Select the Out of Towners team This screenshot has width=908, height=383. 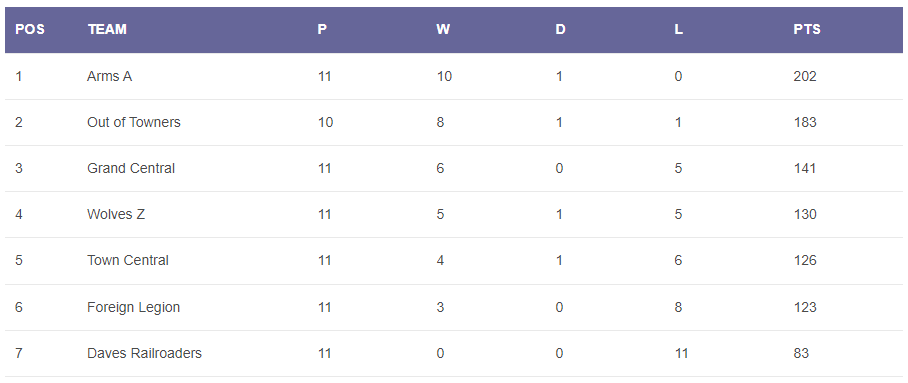(134, 122)
